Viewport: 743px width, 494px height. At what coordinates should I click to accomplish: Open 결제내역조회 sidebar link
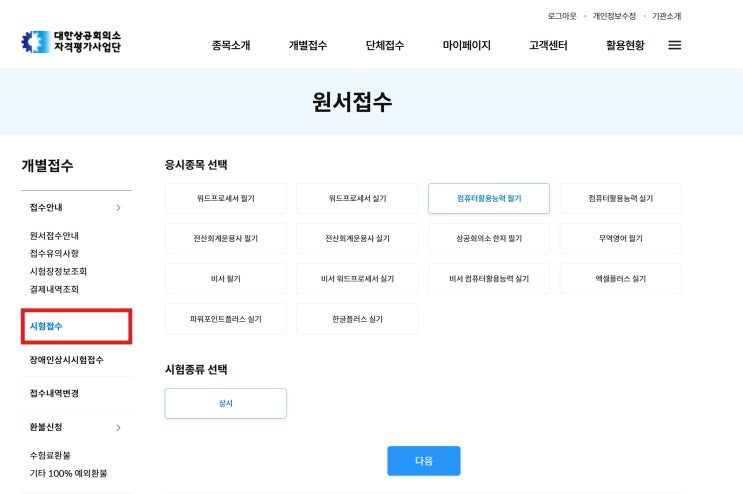(54, 289)
